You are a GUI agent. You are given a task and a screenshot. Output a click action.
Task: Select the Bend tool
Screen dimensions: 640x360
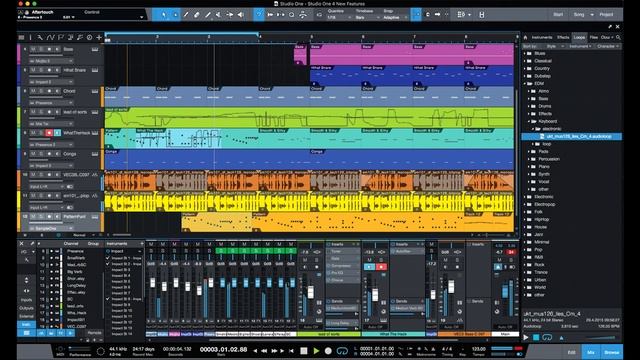pyautogui.click(x=229, y=15)
